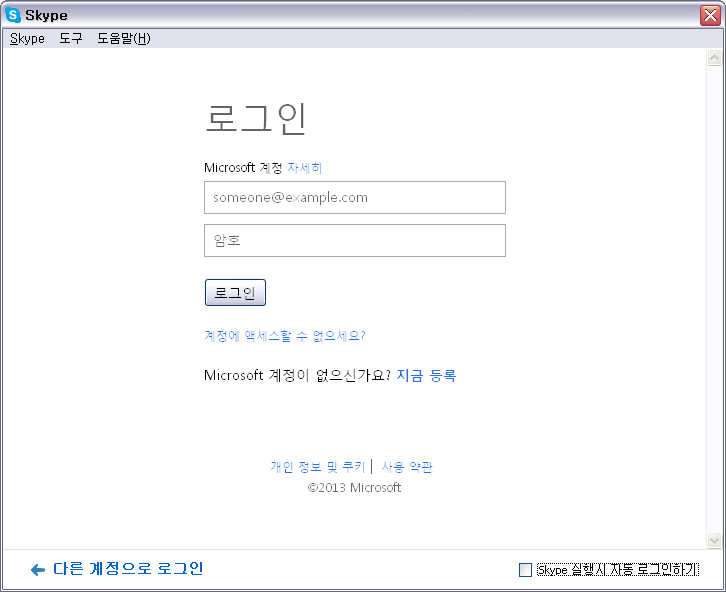Focus the 암호 password field

(355, 241)
